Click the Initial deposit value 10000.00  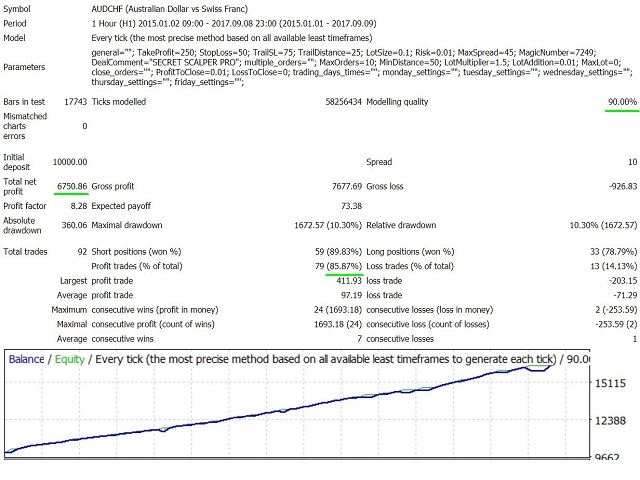click(70, 162)
